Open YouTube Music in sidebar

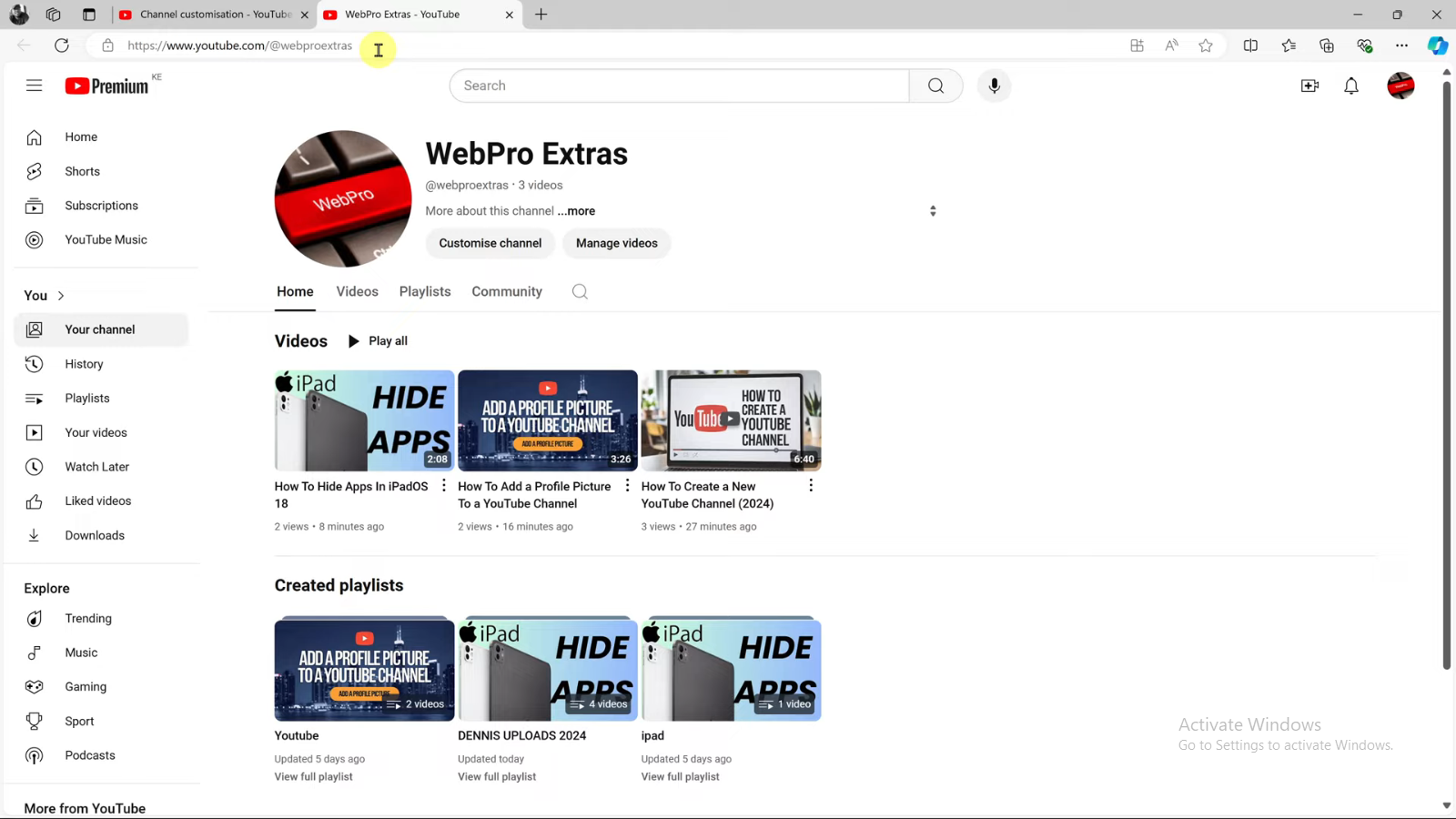101,240
